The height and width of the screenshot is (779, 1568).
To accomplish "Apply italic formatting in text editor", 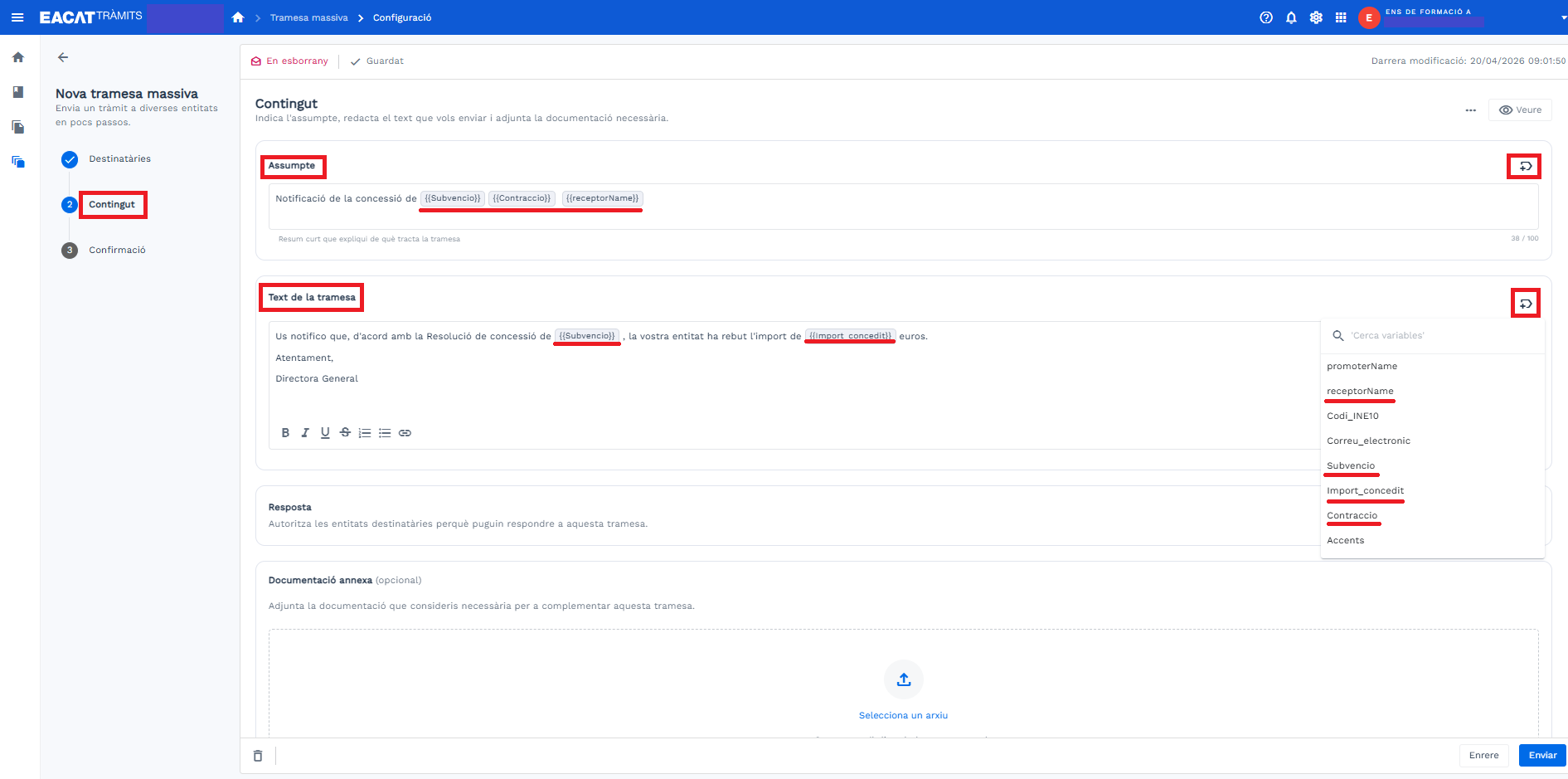I will tap(305, 433).
